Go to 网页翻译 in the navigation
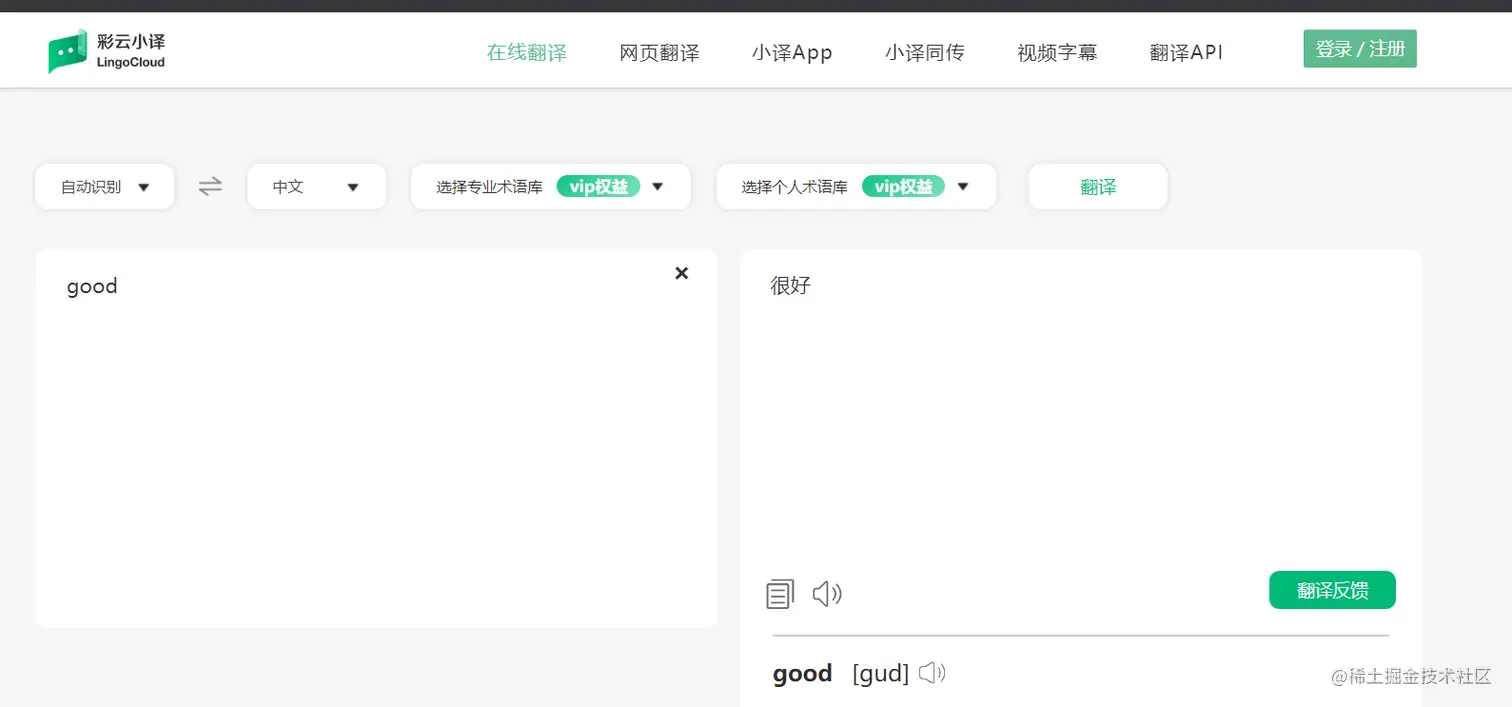The width and height of the screenshot is (1512, 707). pyautogui.click(x=659, y=53)
